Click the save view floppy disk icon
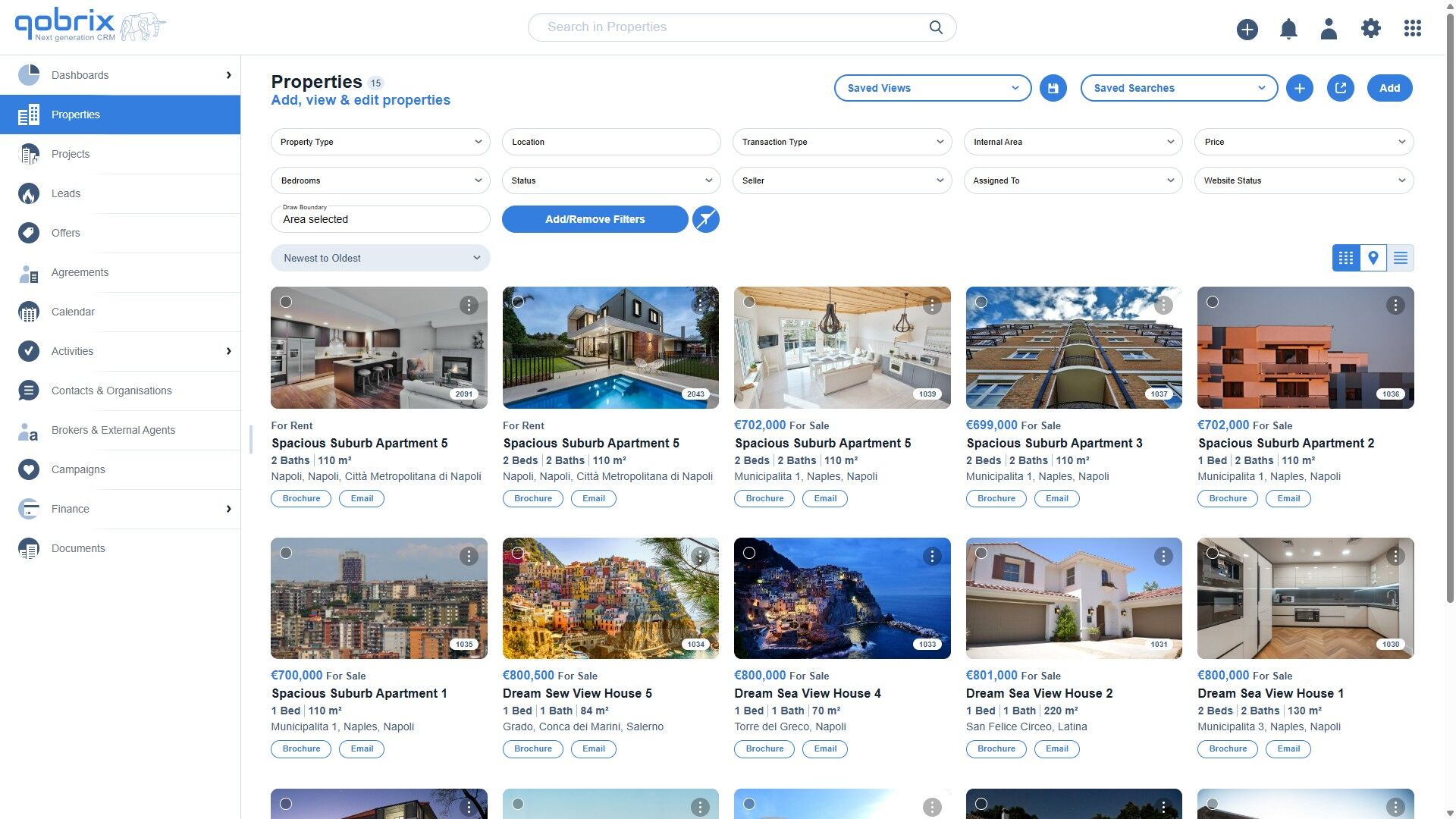This screenshot has width=1456, height=819. tap(1053, 88)
